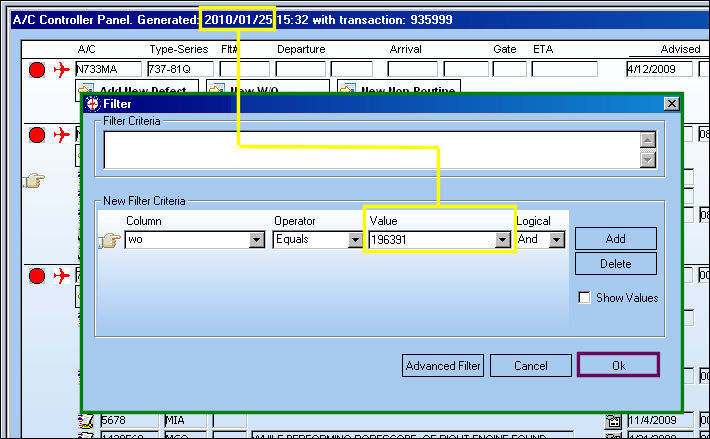This screenshot has width=710, height=439.
Task: Open the Value dropdown arrow
Action: pyautogui.click(x=502, y=239)
